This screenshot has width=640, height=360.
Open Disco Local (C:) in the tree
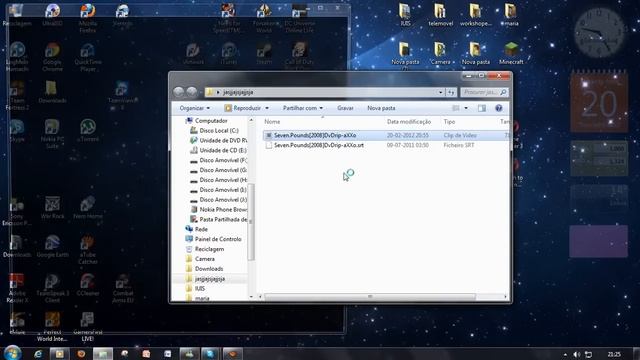point(215,131)
